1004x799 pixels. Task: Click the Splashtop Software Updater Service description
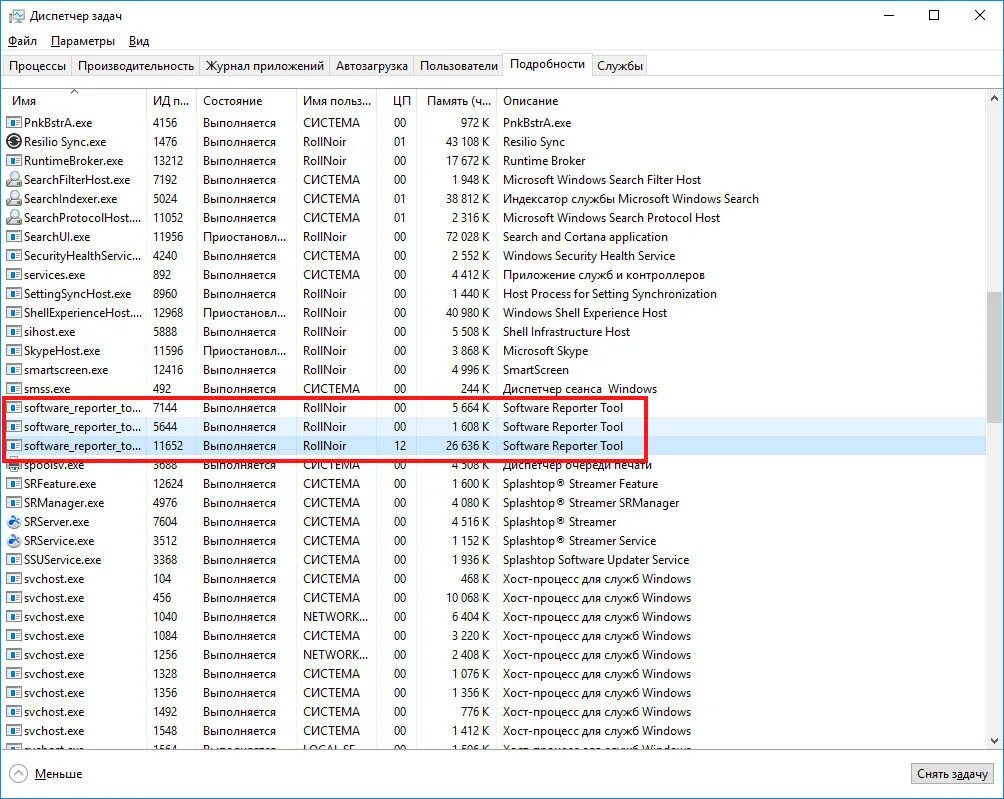point(596,560)
